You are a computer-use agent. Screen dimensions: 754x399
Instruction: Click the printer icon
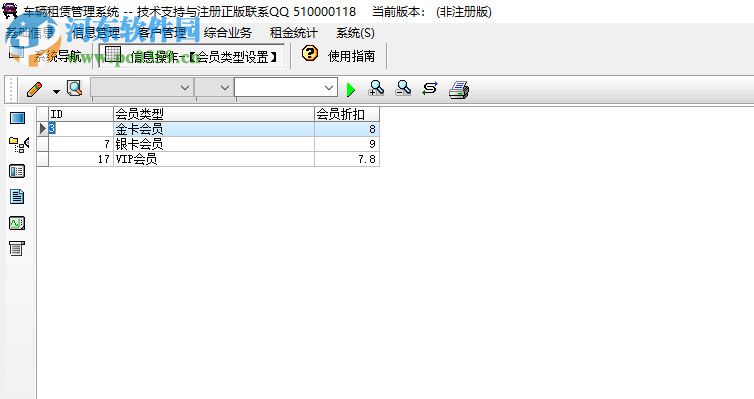459,90
